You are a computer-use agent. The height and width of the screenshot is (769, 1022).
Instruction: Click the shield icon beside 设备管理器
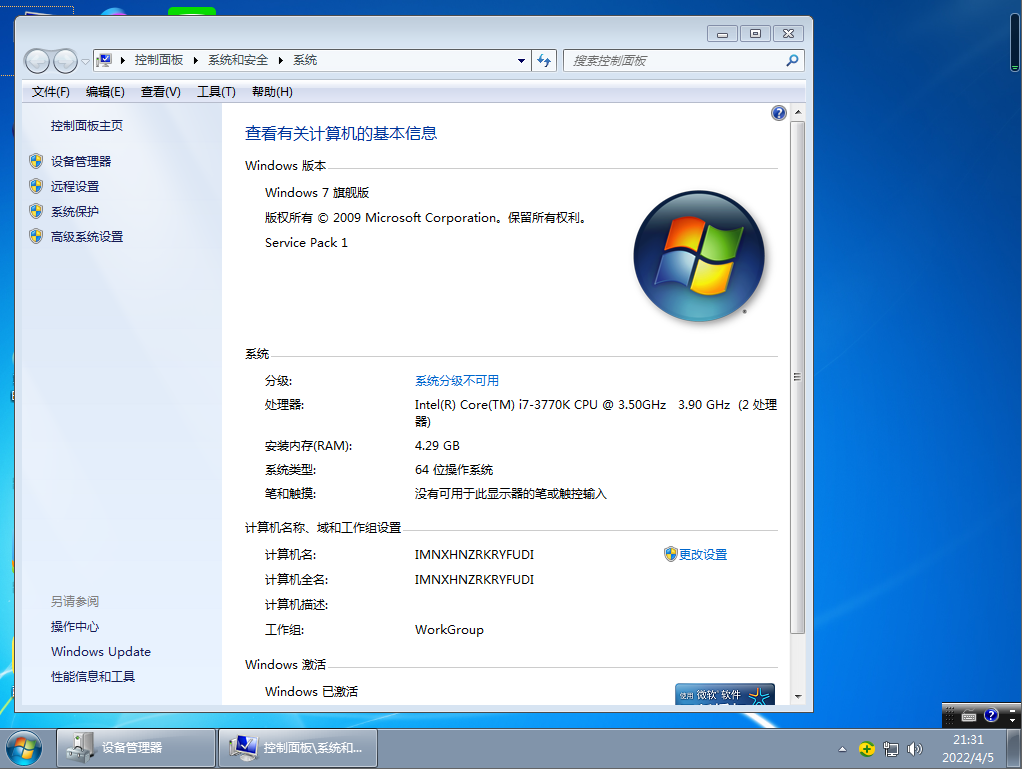click(x=36, y=161)
